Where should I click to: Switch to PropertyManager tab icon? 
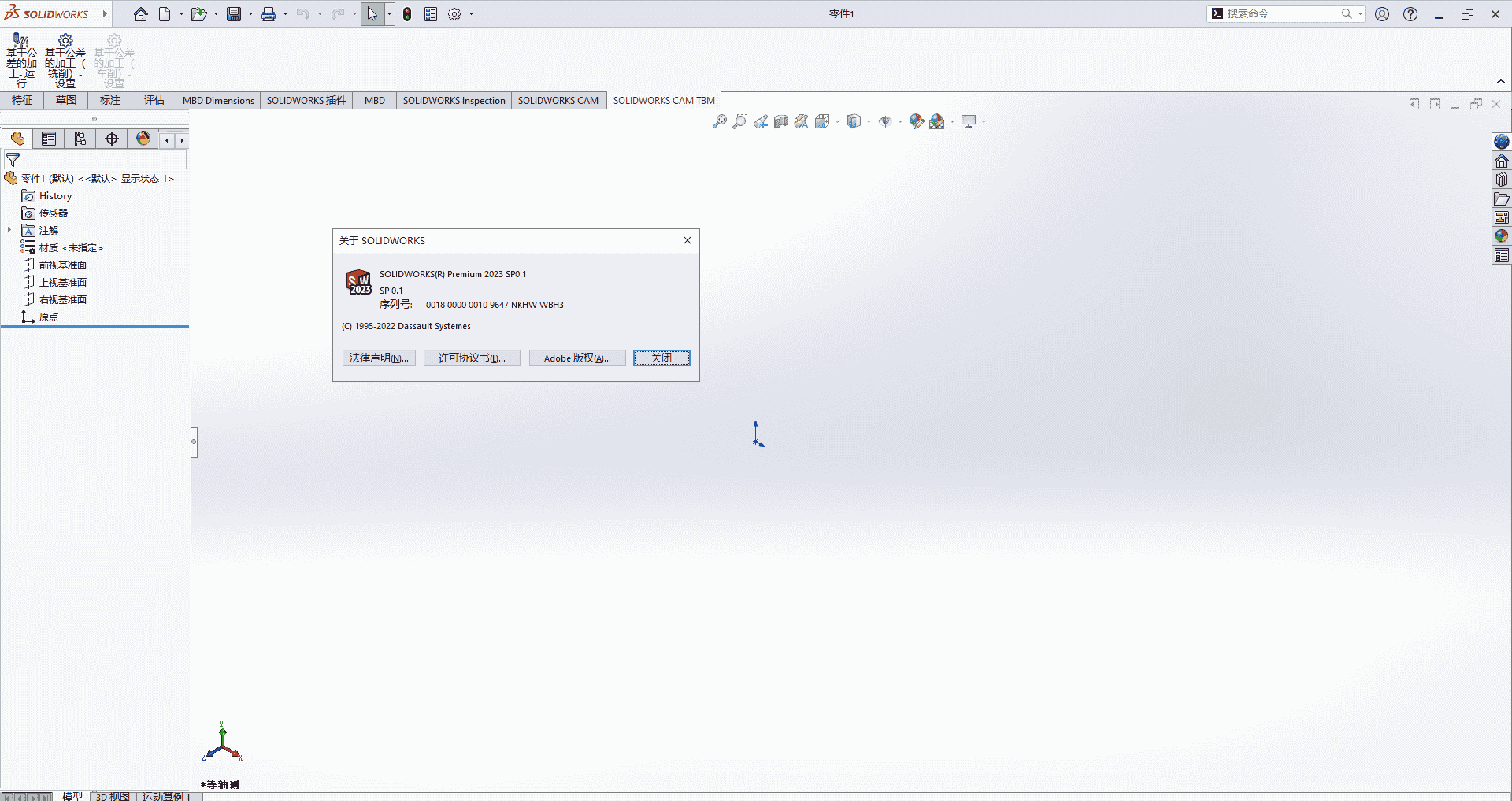(x=49, y=139)
